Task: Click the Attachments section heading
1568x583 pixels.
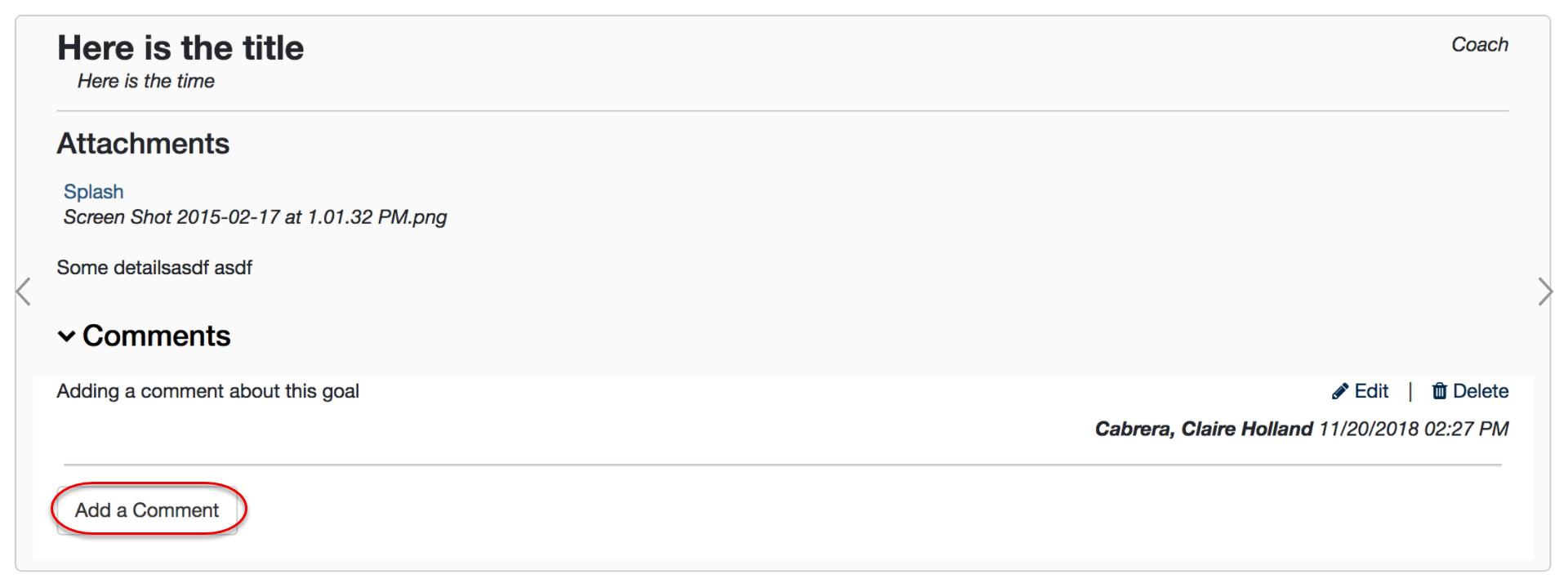Action: point(143,144)
